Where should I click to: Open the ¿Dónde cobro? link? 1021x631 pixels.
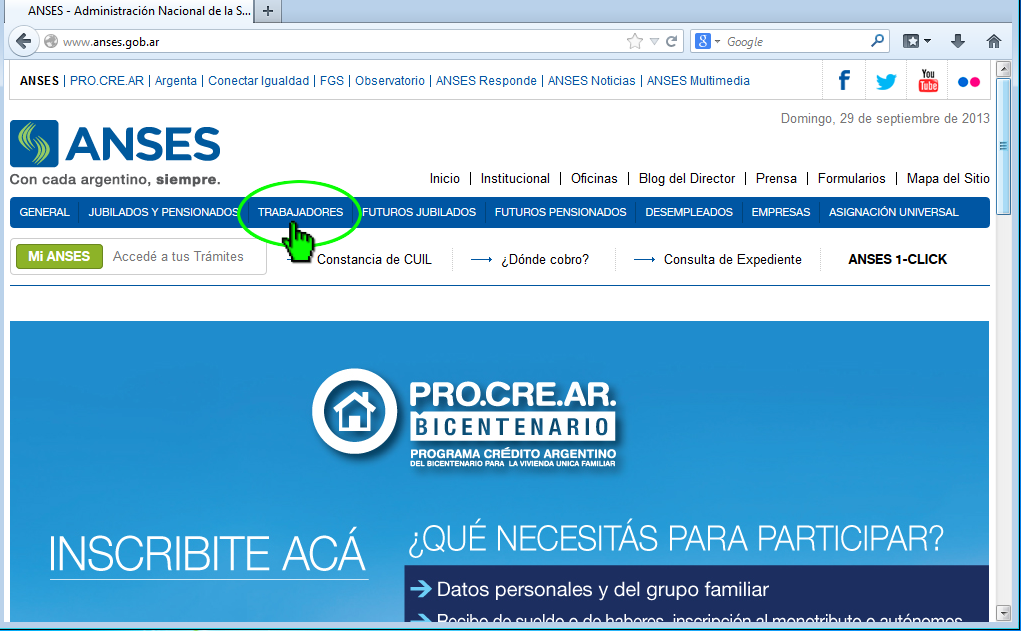(545, 259)
